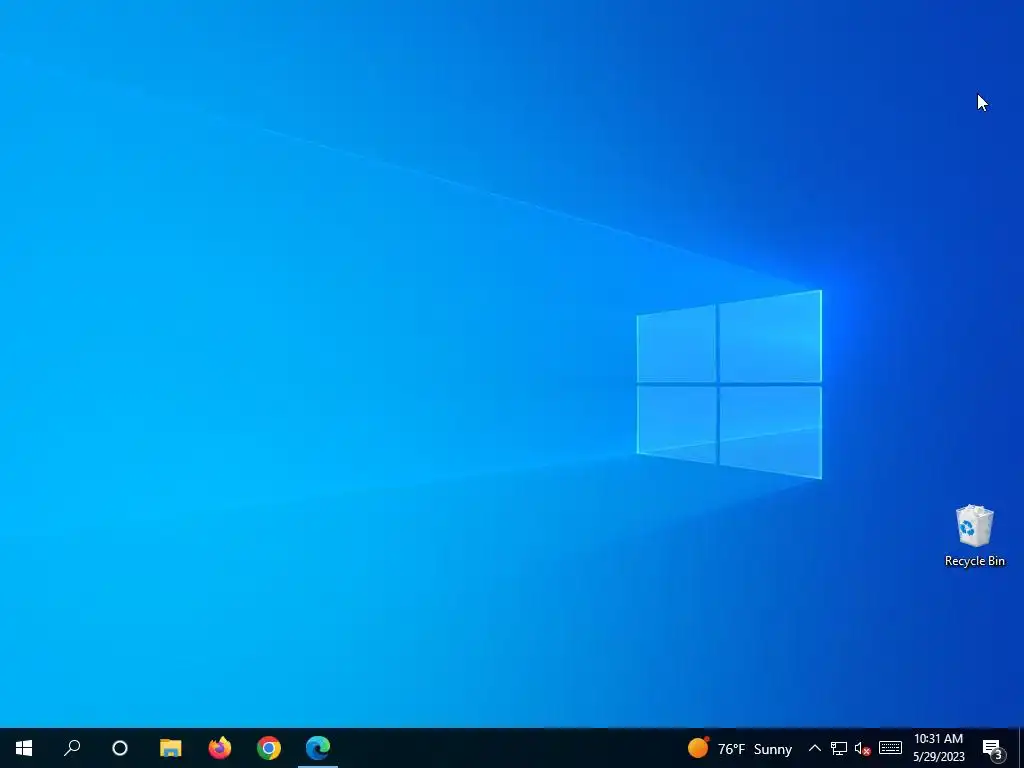Click Show desktop strip at taskbar edge
1024x768 pixels.
[x=1021, y=748]
